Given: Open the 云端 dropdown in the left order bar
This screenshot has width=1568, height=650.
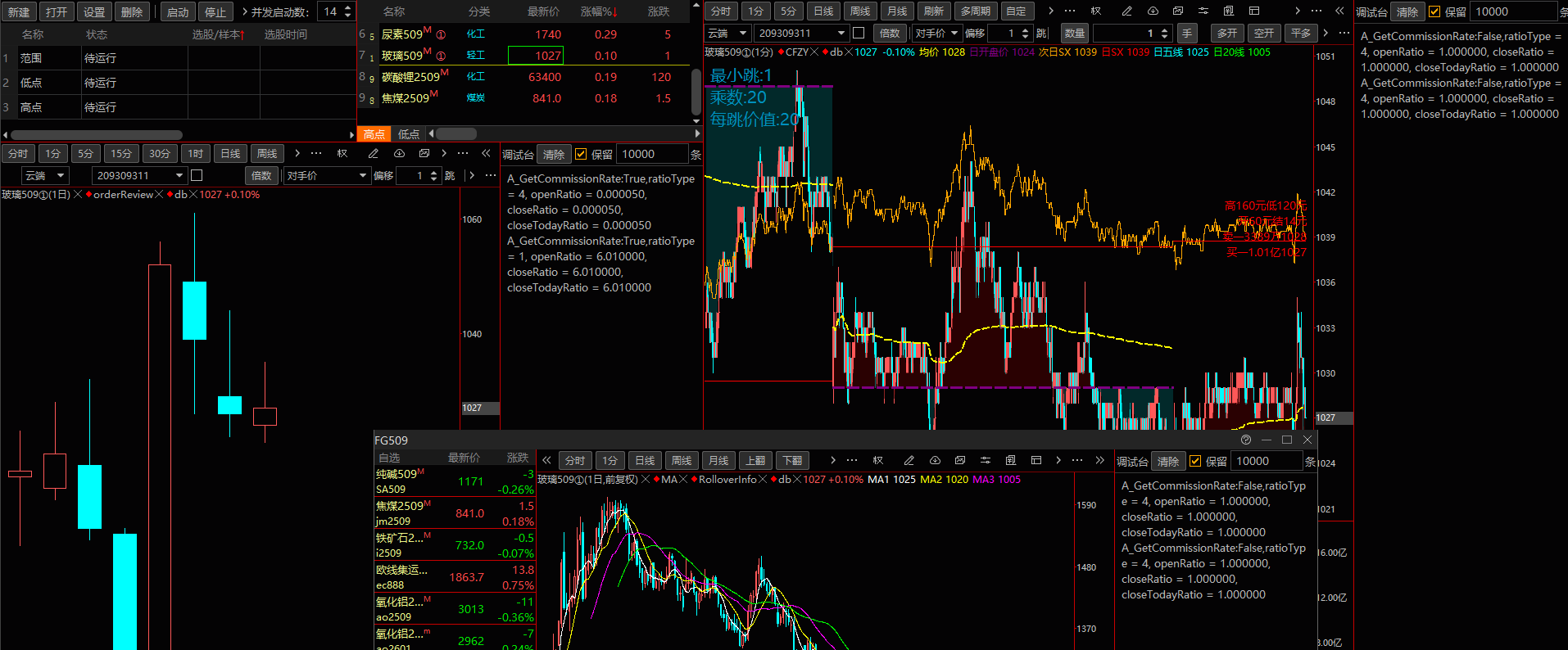Looking at the screenshot, I should tap(45, 175).
